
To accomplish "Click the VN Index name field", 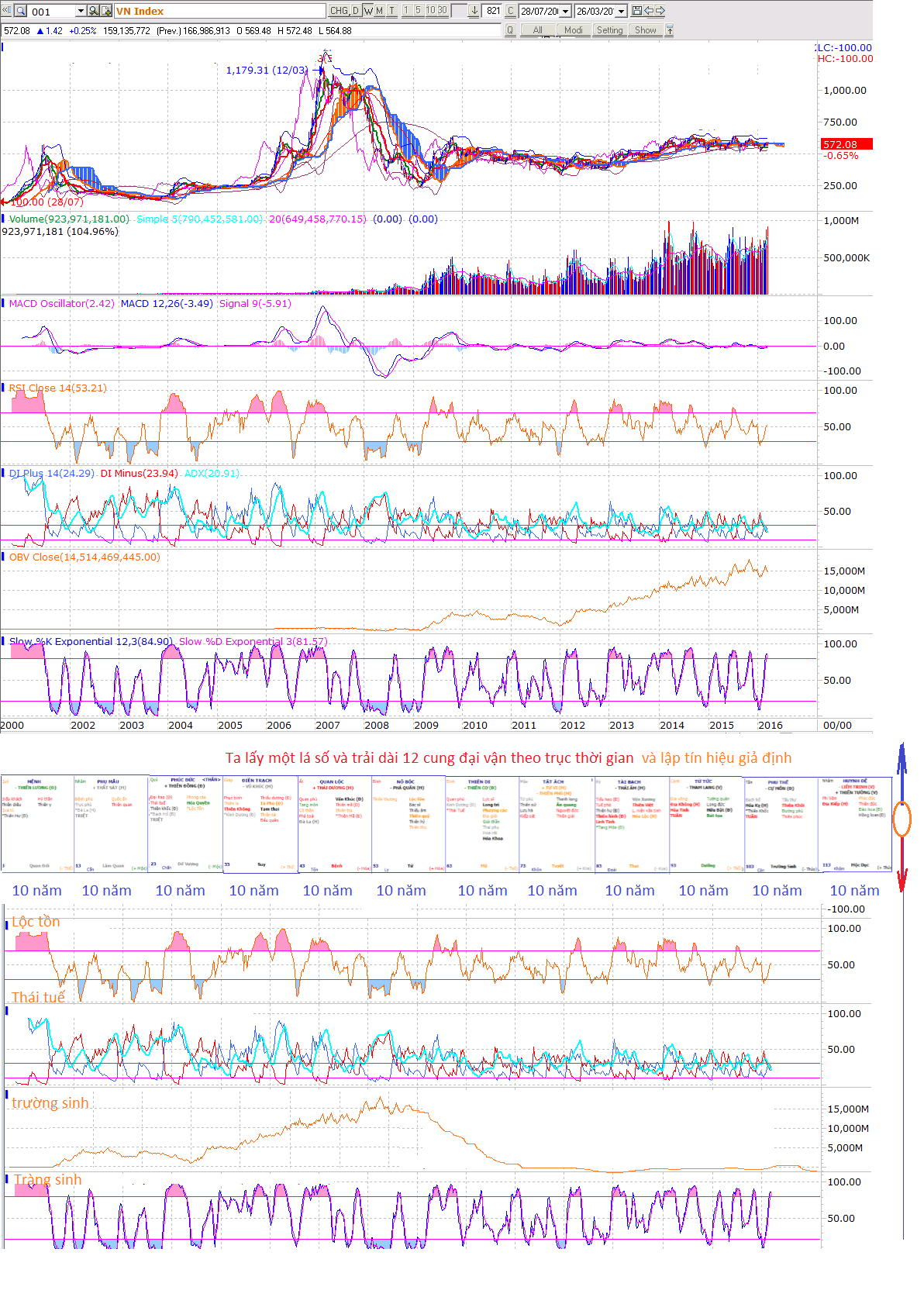I will (220, 11).
